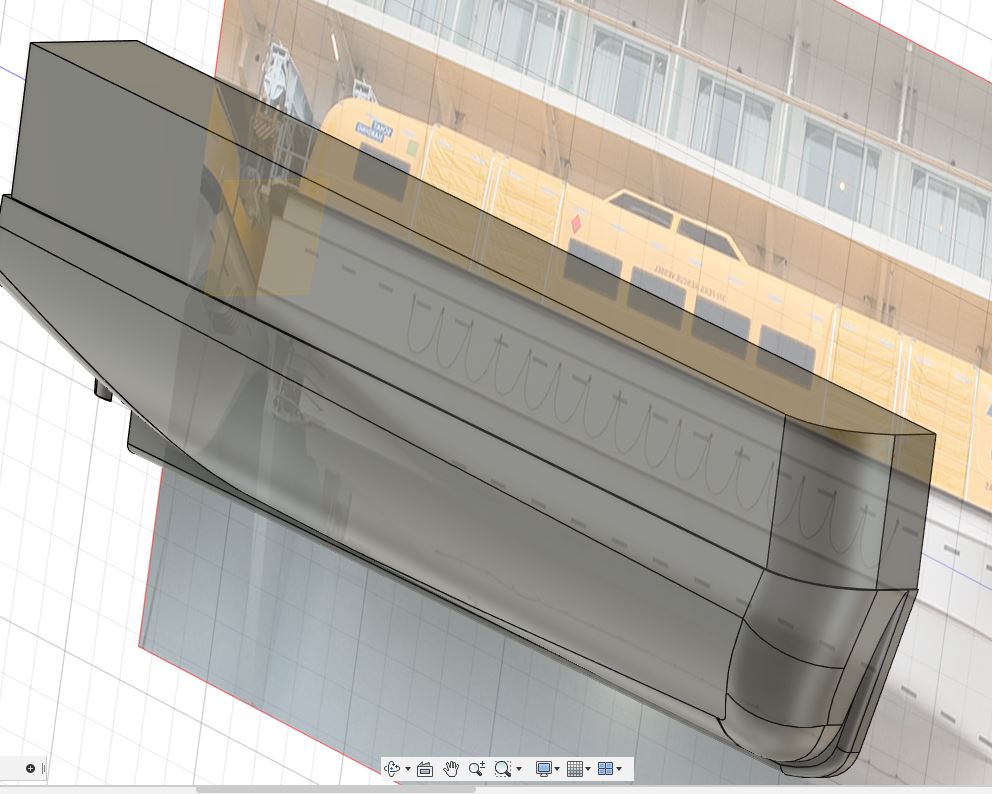Open the Grid and Snaps icon
The image size is (992, 794).
[x=574, y=769]
